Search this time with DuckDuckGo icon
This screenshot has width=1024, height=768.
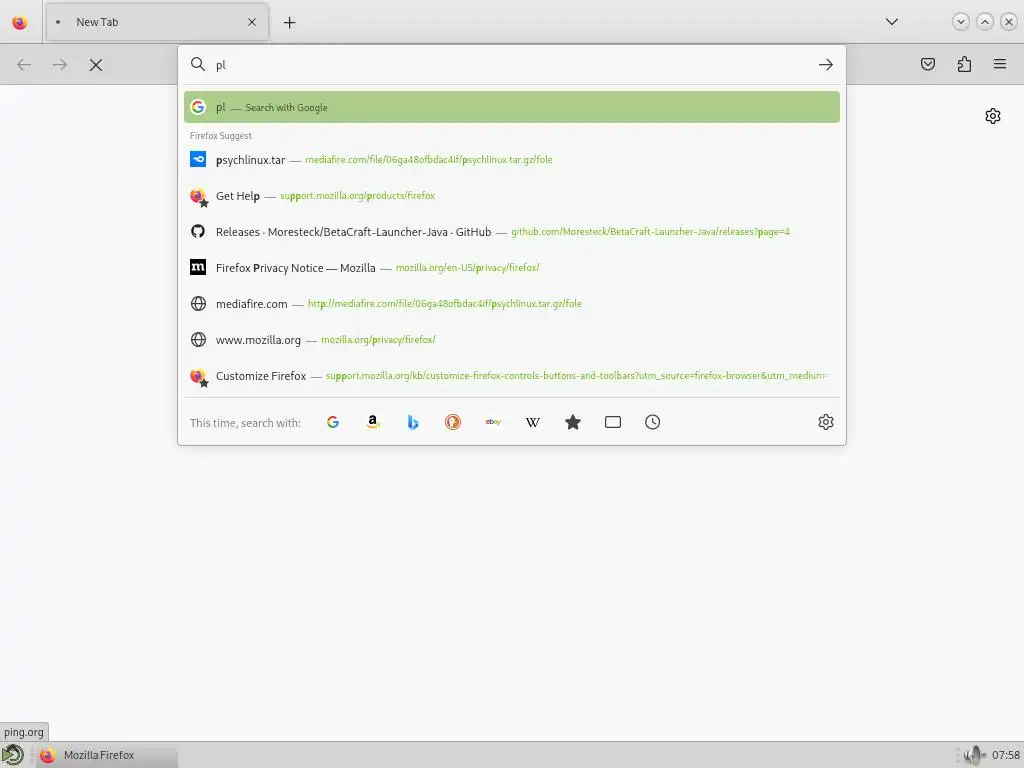(453, 423)
